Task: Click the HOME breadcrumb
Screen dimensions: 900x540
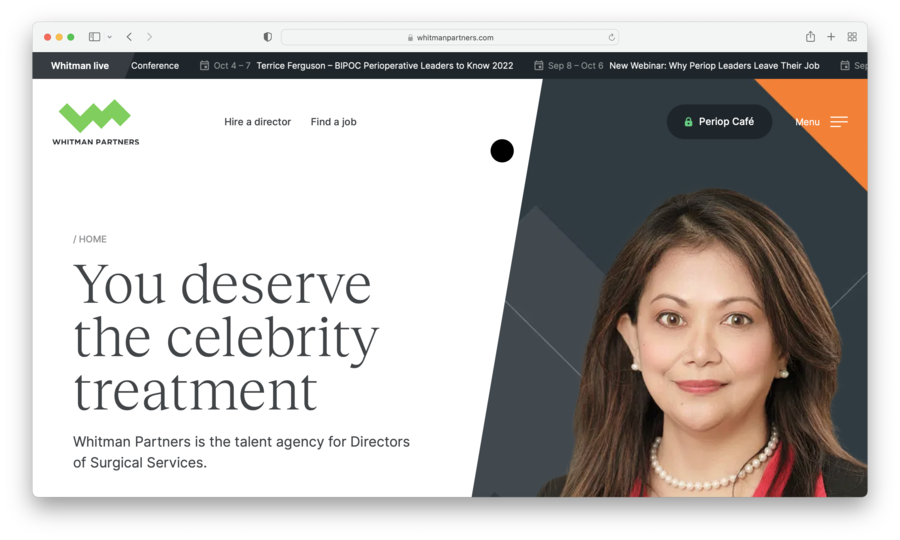Action: 91,239
